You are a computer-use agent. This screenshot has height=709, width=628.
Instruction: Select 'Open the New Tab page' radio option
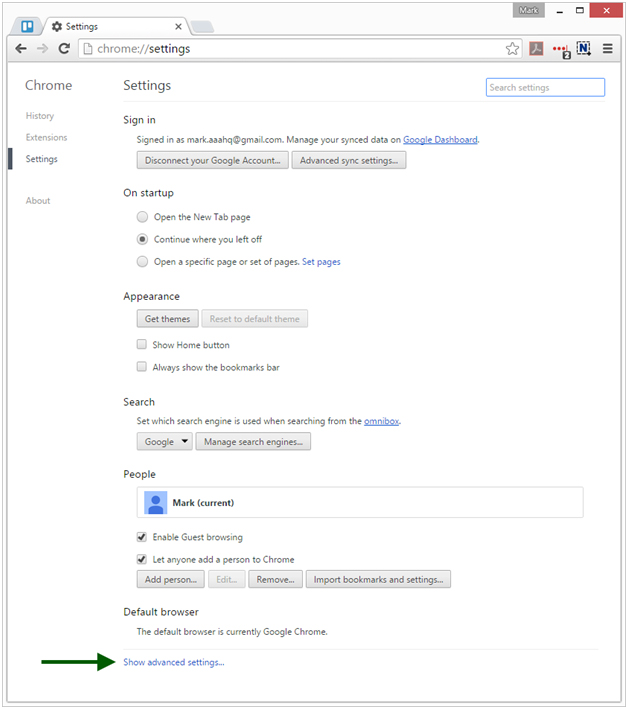click(x=143, y=217)
